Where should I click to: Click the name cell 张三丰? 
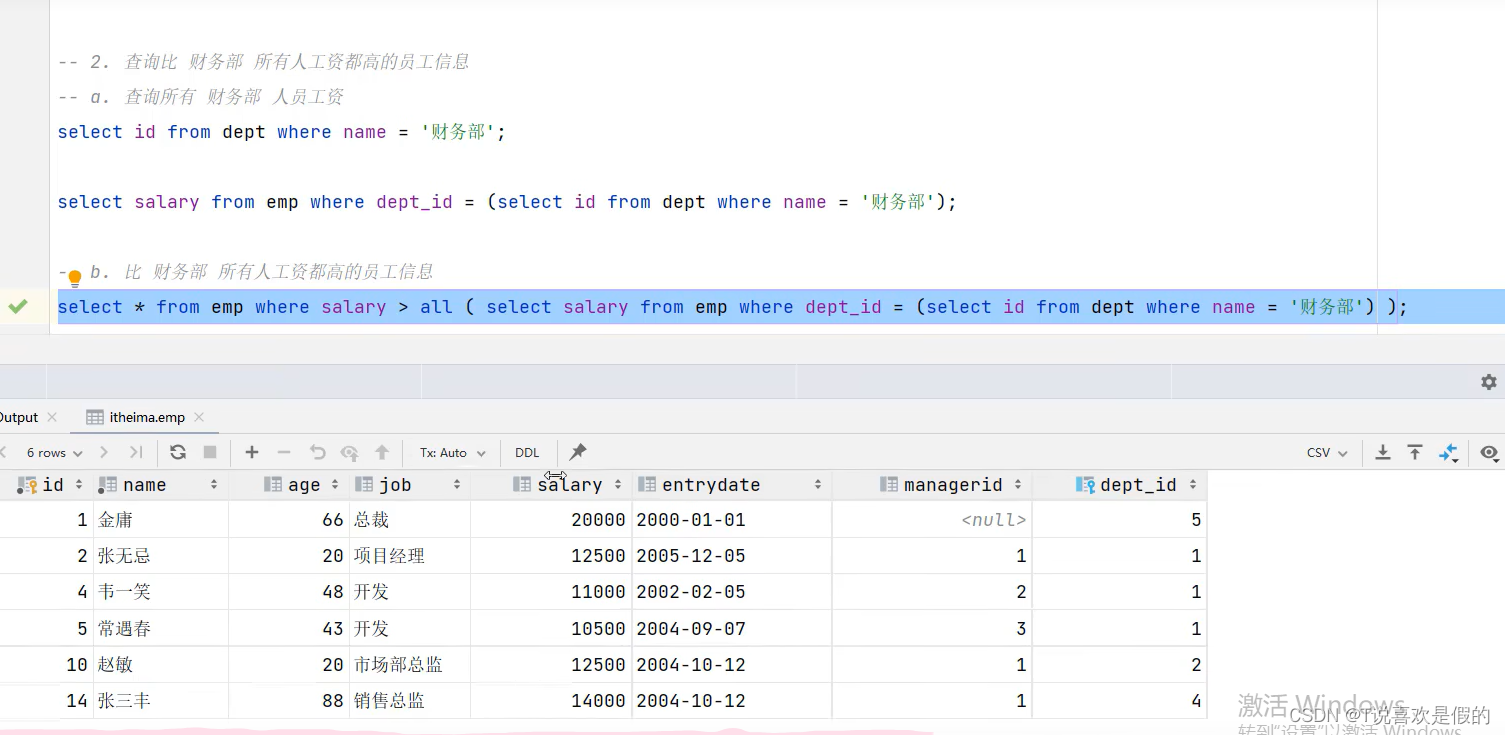point(162,701)
